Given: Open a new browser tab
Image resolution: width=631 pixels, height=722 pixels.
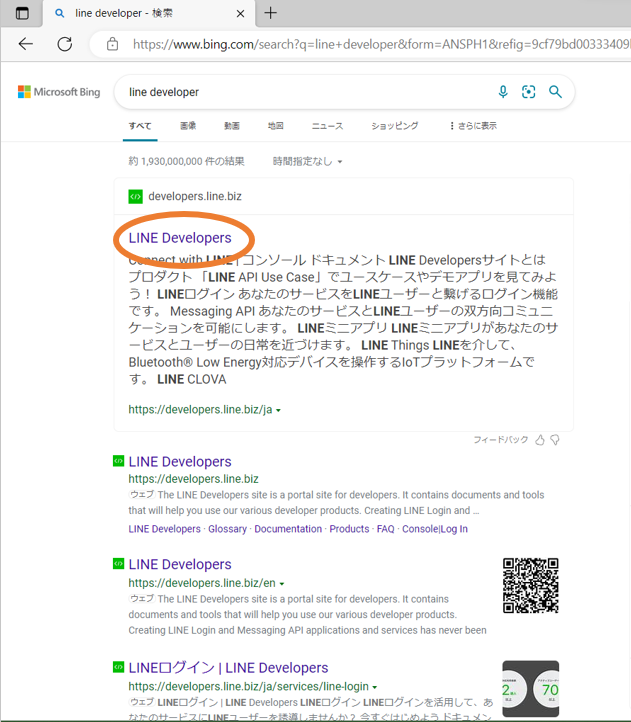Looking at the screenshot, I should 270,13.
